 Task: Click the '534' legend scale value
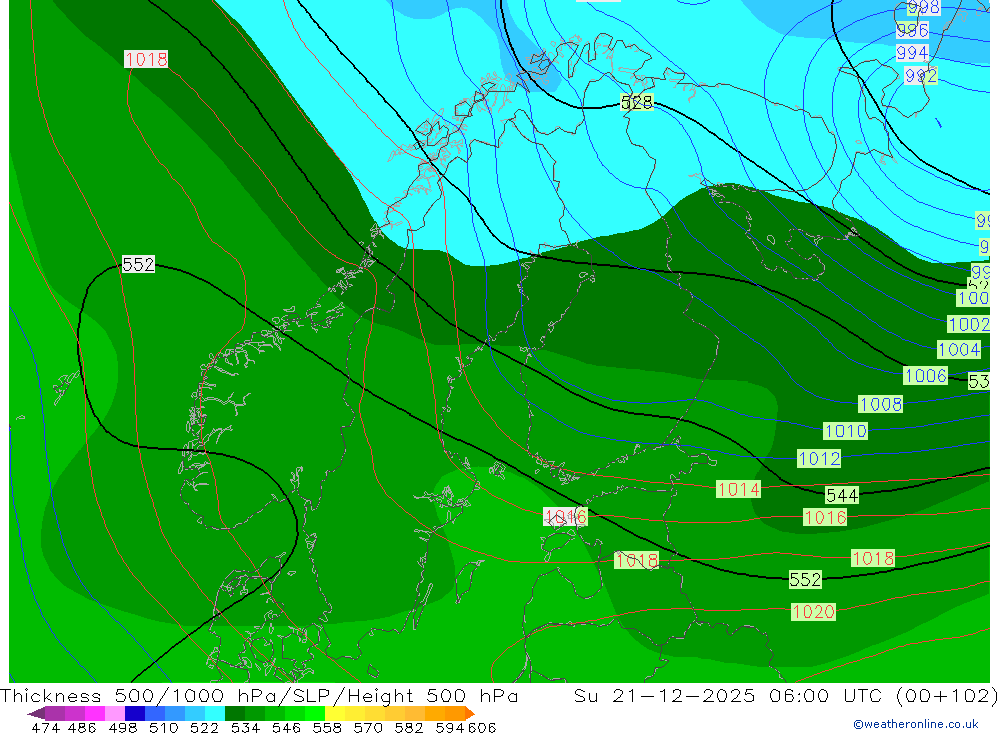point(246,727)
